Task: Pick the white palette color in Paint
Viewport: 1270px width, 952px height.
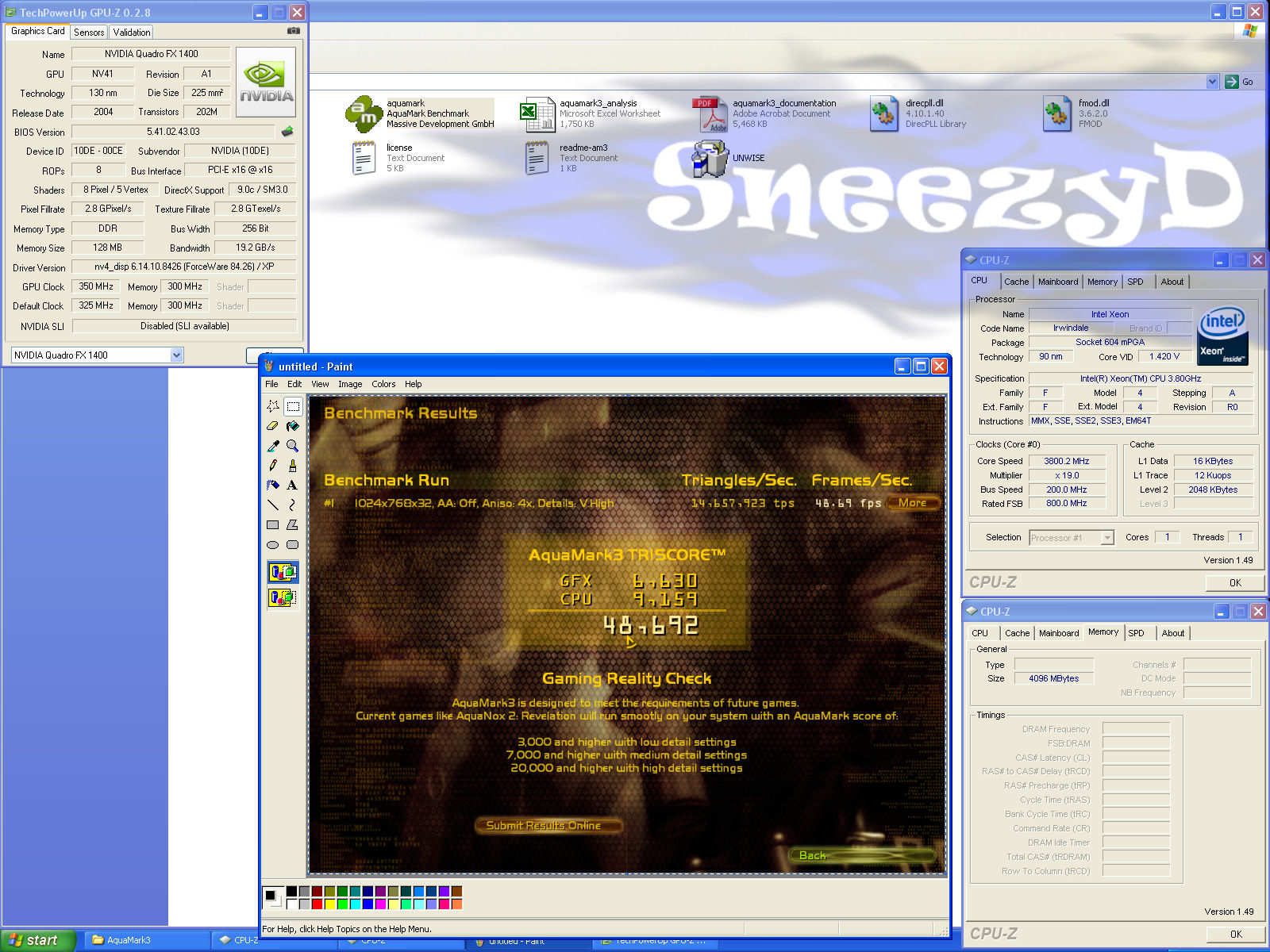Action: point(291,904)
